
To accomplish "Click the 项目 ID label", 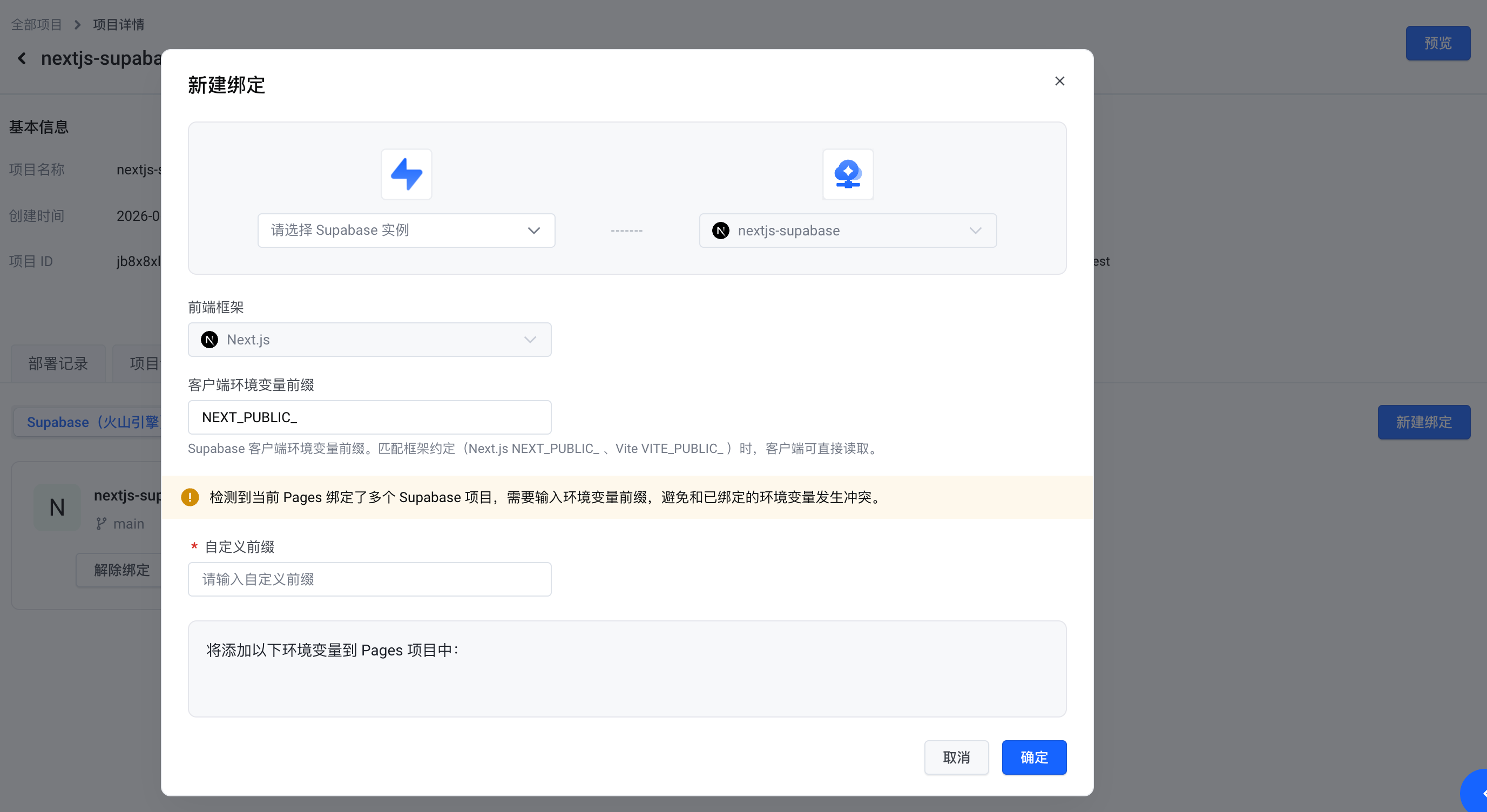I will pos(31,261).
